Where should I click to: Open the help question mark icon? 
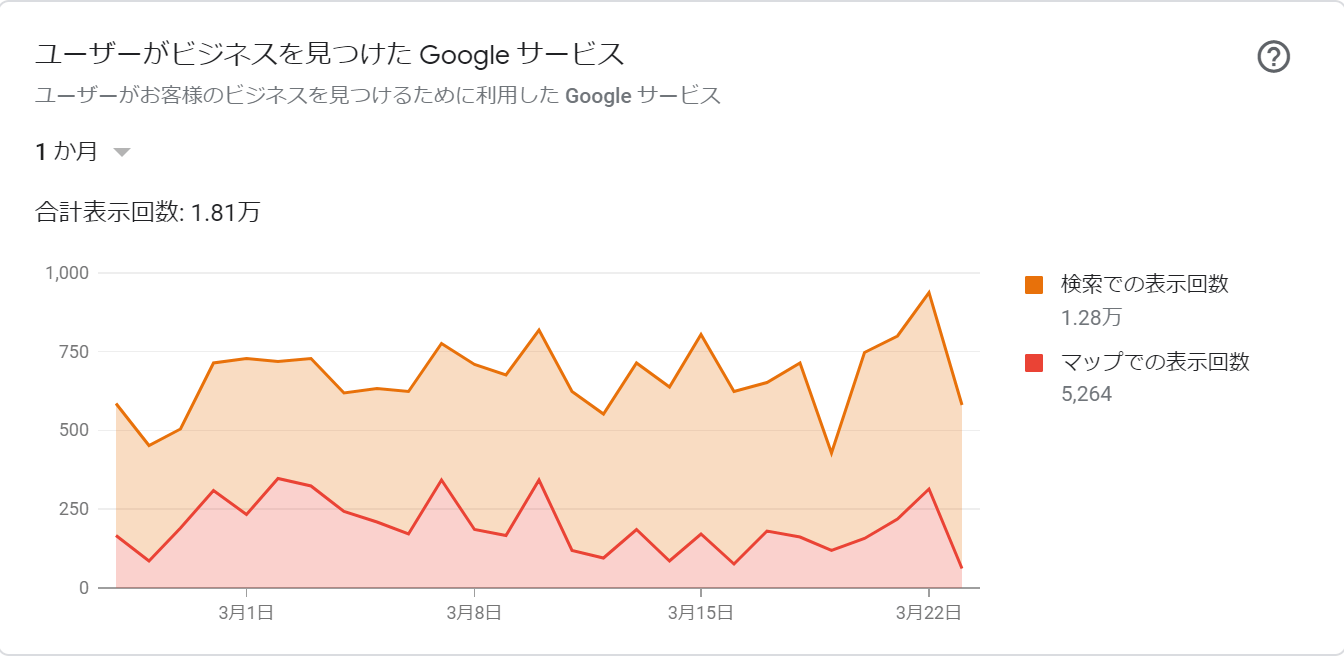pos(1273,57)
